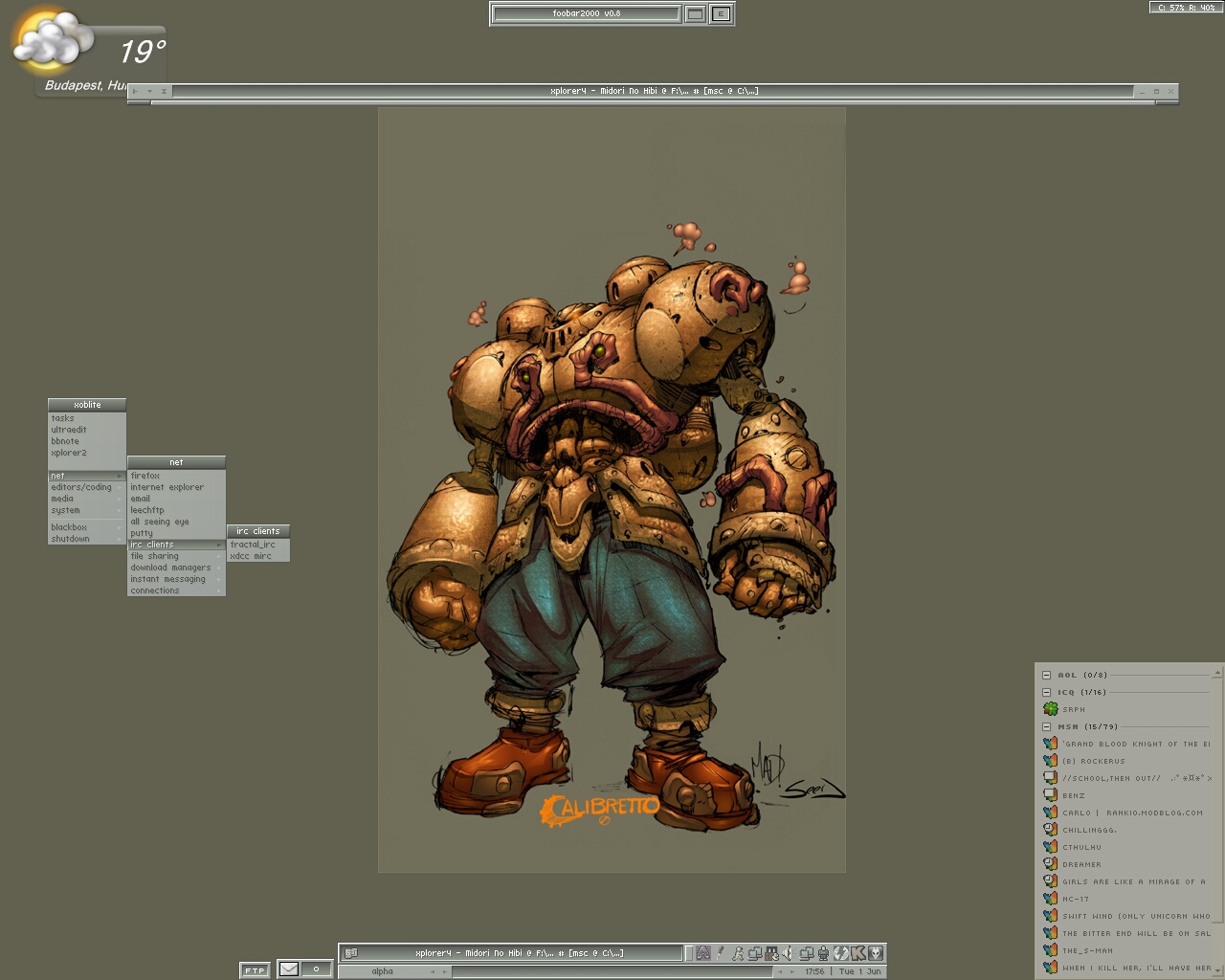
Task: Click the Tue 1 Jun date
Action: 860,971
